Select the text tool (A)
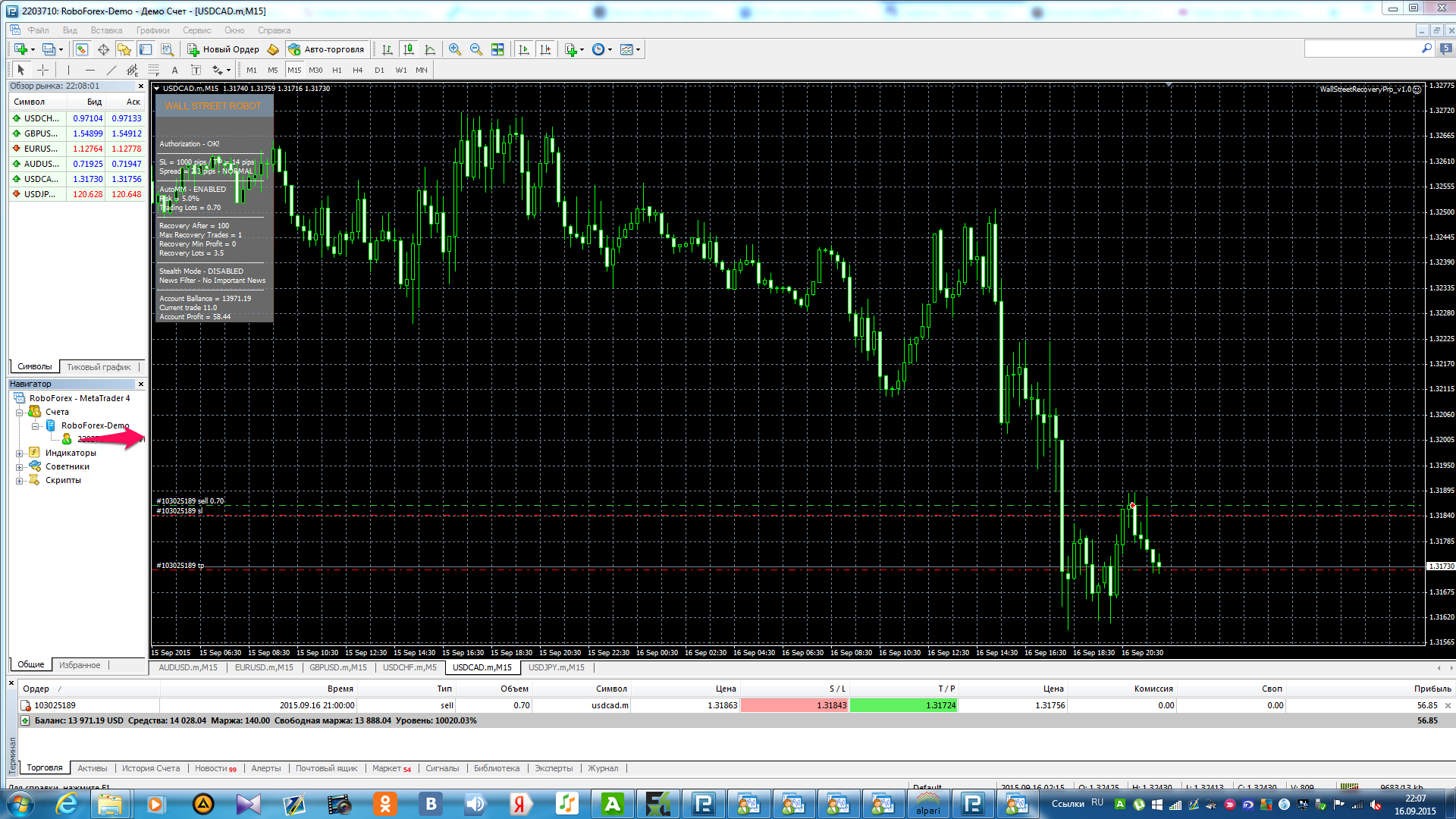Screen dimensions: 1456x819 (x=174, y=70)
